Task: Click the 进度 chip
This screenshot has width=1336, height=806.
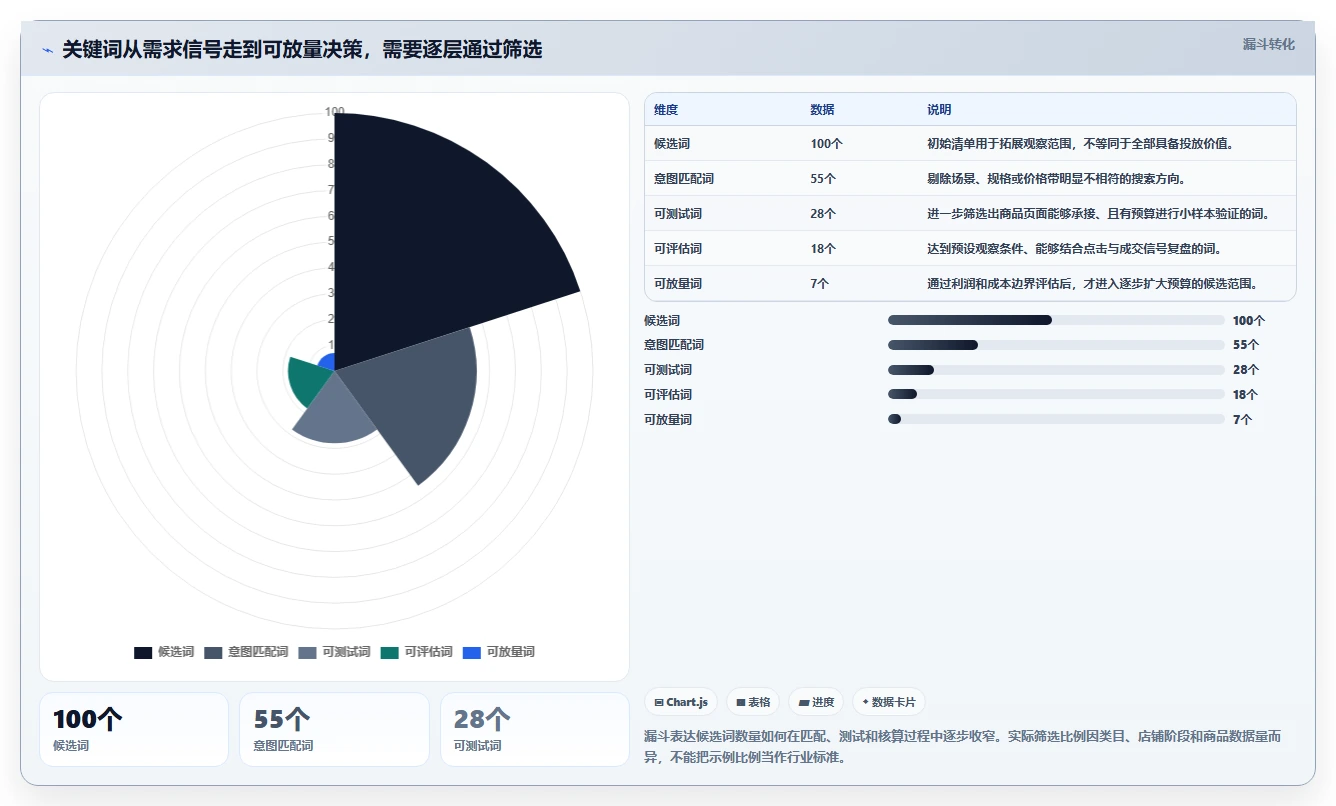Action: (816, 702)
